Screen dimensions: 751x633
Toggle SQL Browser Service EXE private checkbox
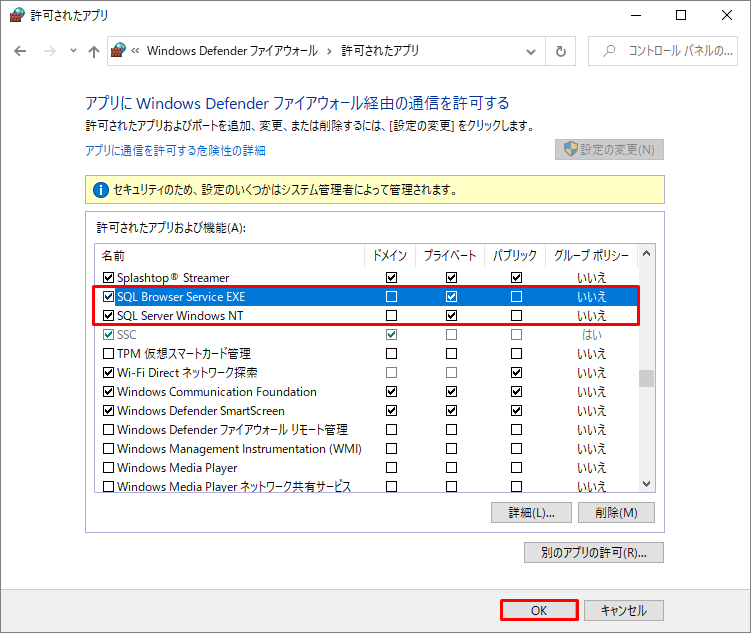click(451, 297)
